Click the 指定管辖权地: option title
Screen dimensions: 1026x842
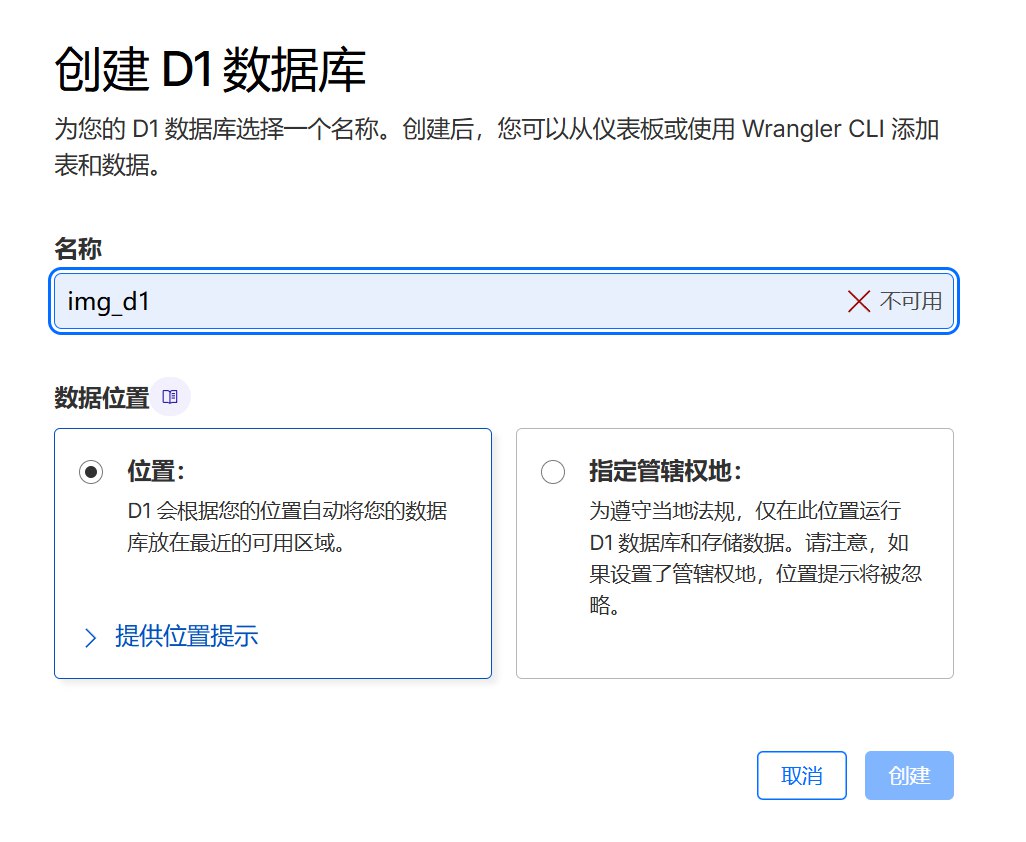point(665,472)
